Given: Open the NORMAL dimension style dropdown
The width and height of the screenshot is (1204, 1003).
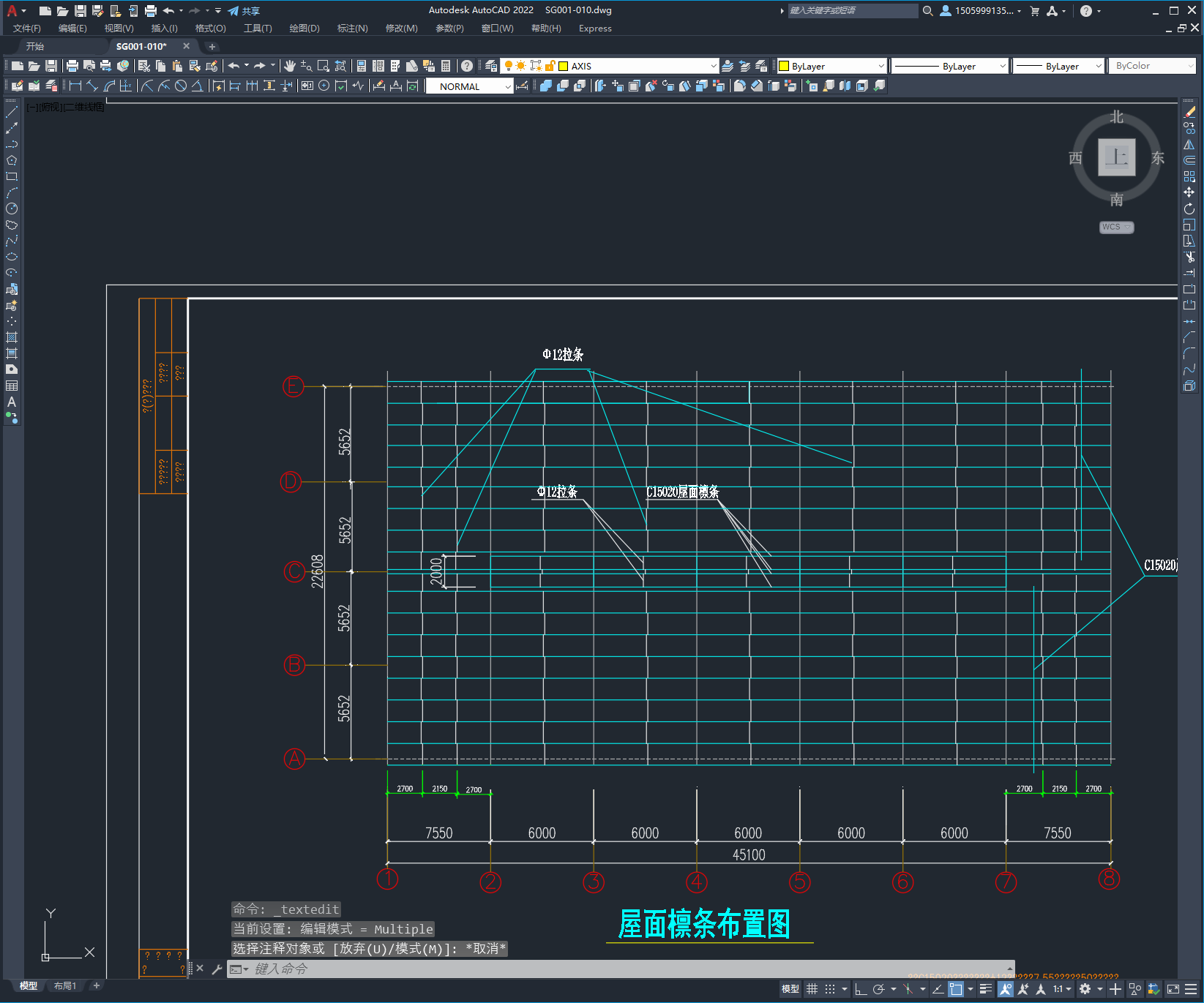Looking at the screenshot, I should click(x=508, y=86).
